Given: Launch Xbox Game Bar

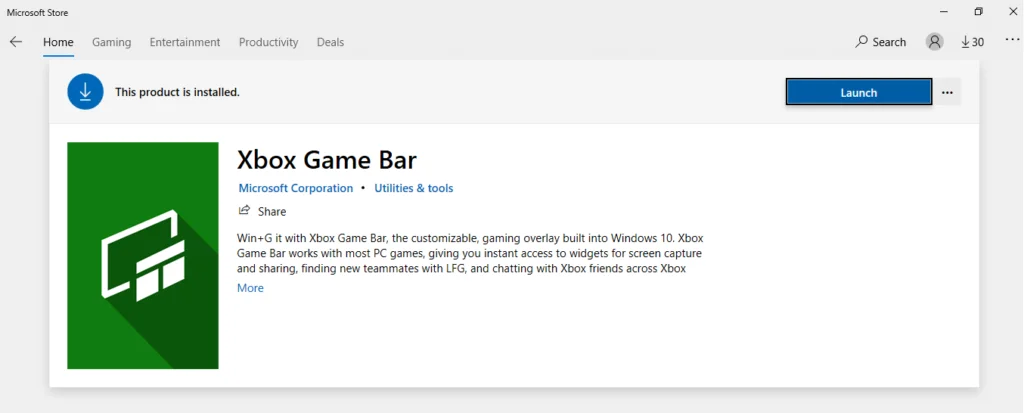Looking at the screenshot, I should tap(858, 92).
